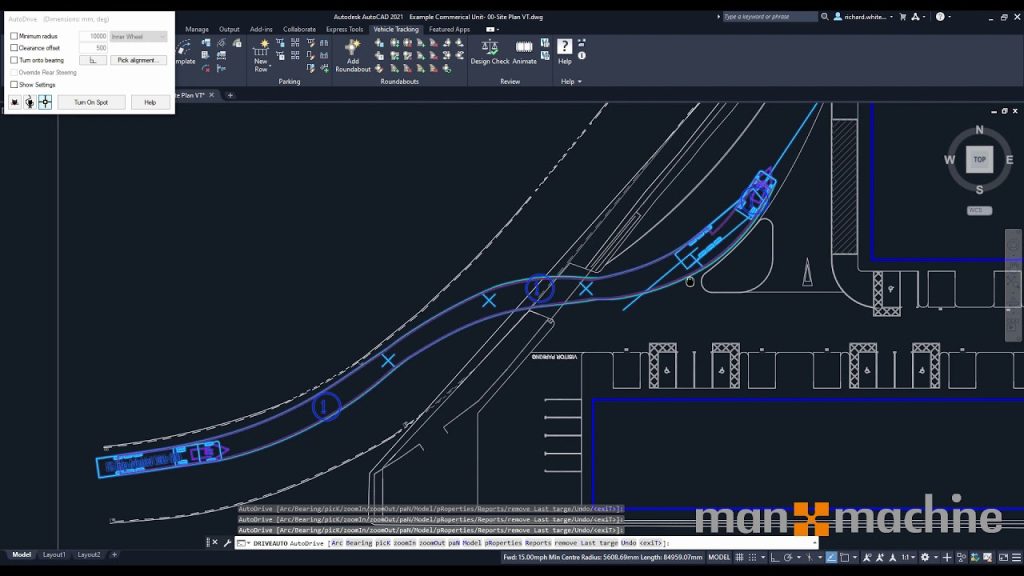Check the Turn onto bearing option
Screen dimensions: 1024x576
tap(14, 60)
